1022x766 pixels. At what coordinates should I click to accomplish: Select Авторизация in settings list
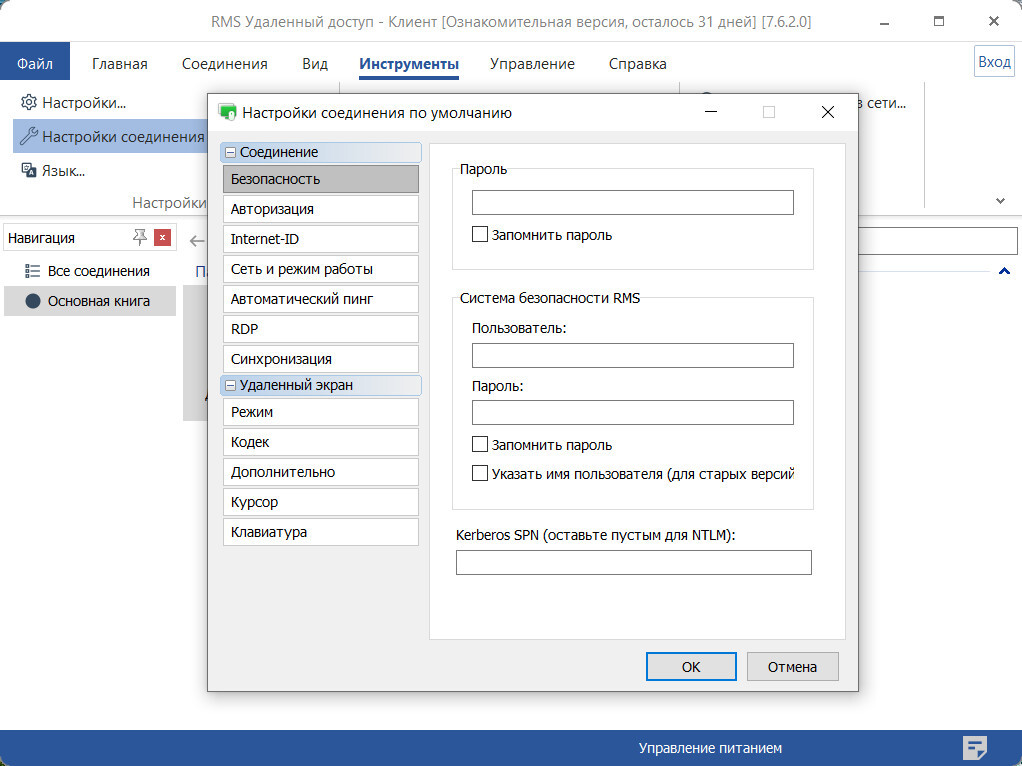coord(321,209)
